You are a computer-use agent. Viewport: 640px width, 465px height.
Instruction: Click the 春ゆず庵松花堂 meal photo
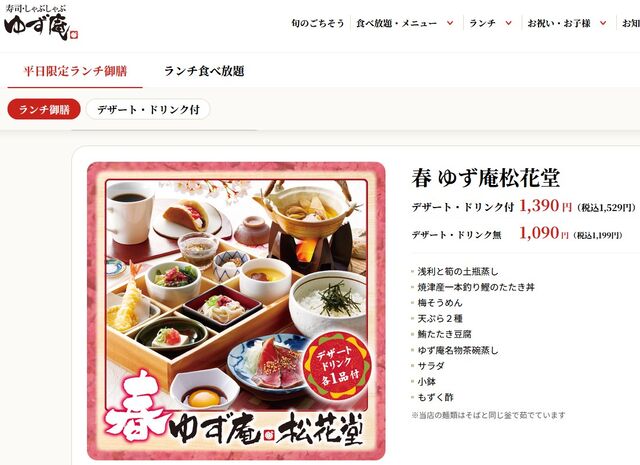(236, 311)
